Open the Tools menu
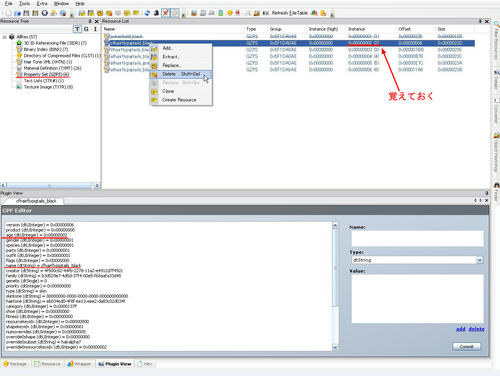This screenshot has width=500, height=376. pyautogui.click(x=24, y=3)
